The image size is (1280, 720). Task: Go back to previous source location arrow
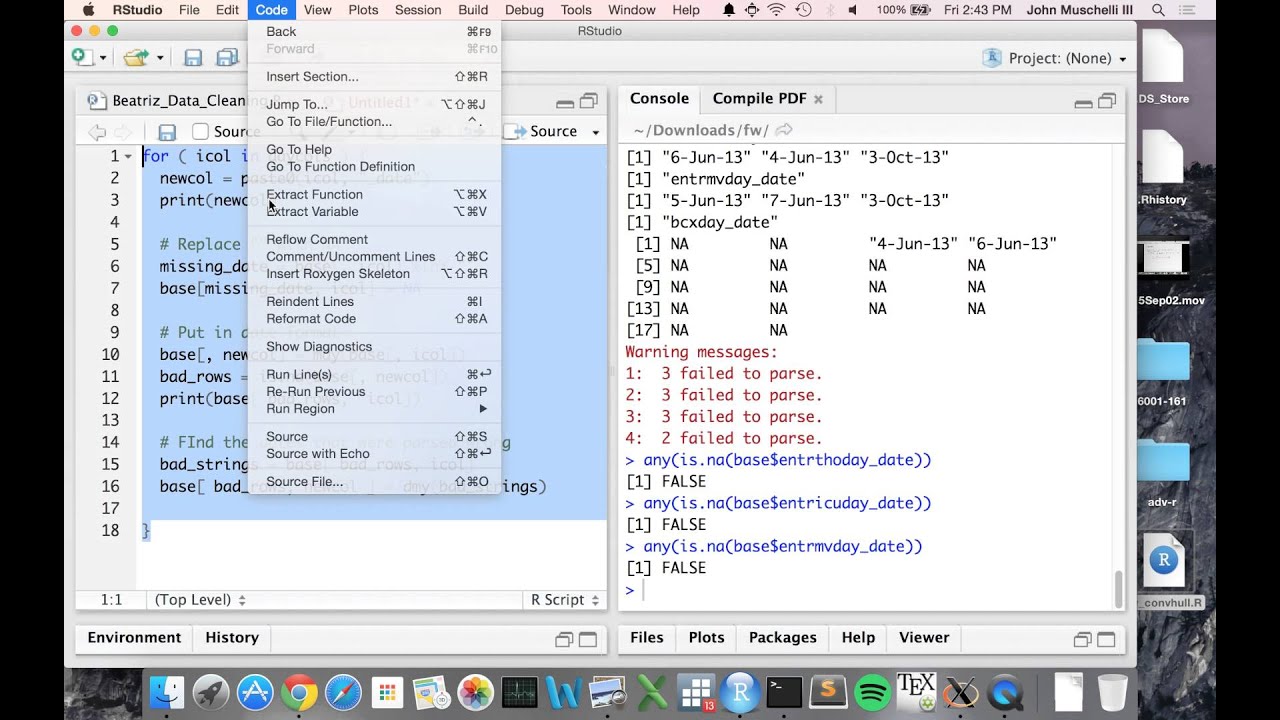pos(97,132)
